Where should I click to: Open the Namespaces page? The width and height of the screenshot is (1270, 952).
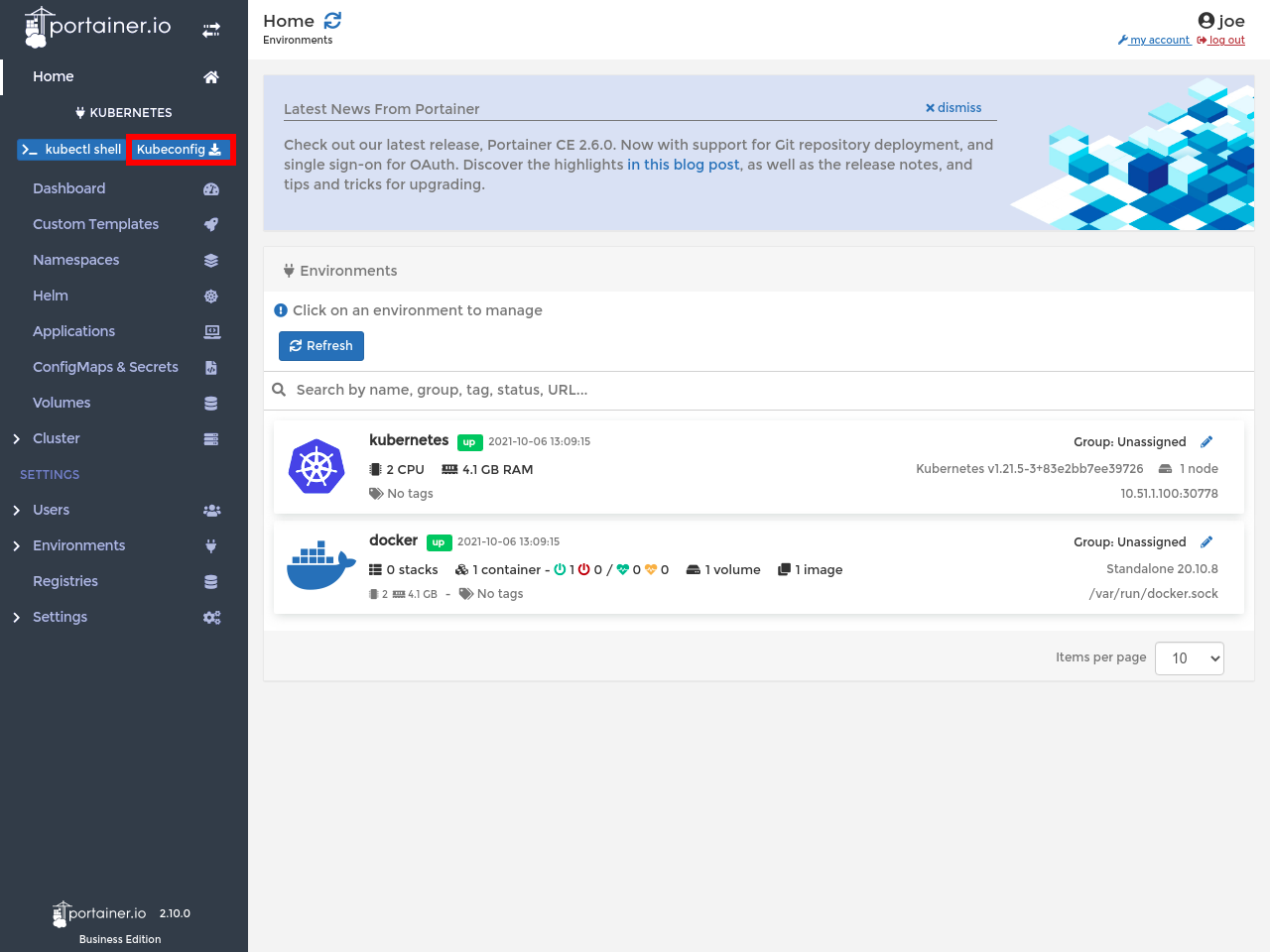[76, 260]
